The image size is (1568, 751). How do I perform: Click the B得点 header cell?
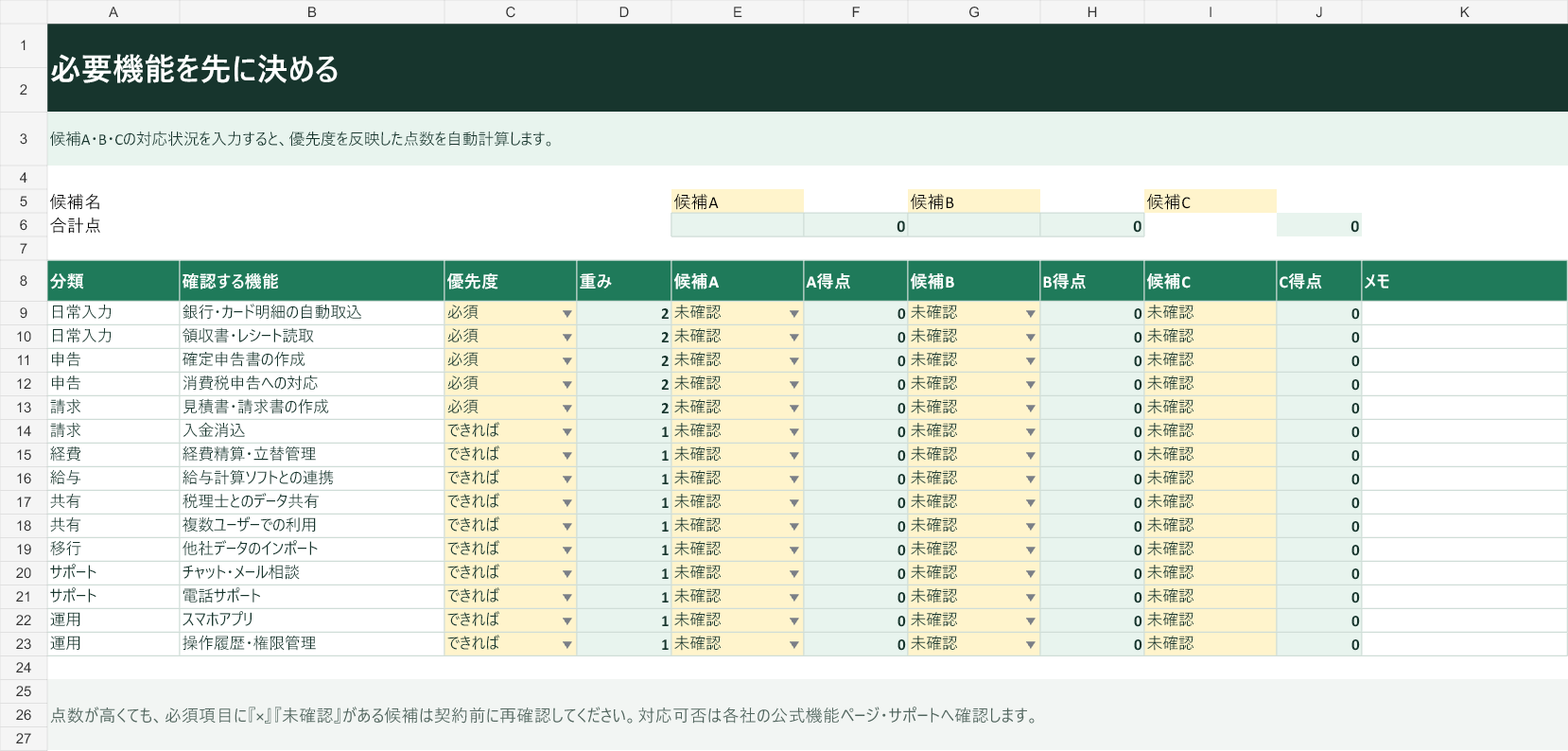coord(1092,281)
